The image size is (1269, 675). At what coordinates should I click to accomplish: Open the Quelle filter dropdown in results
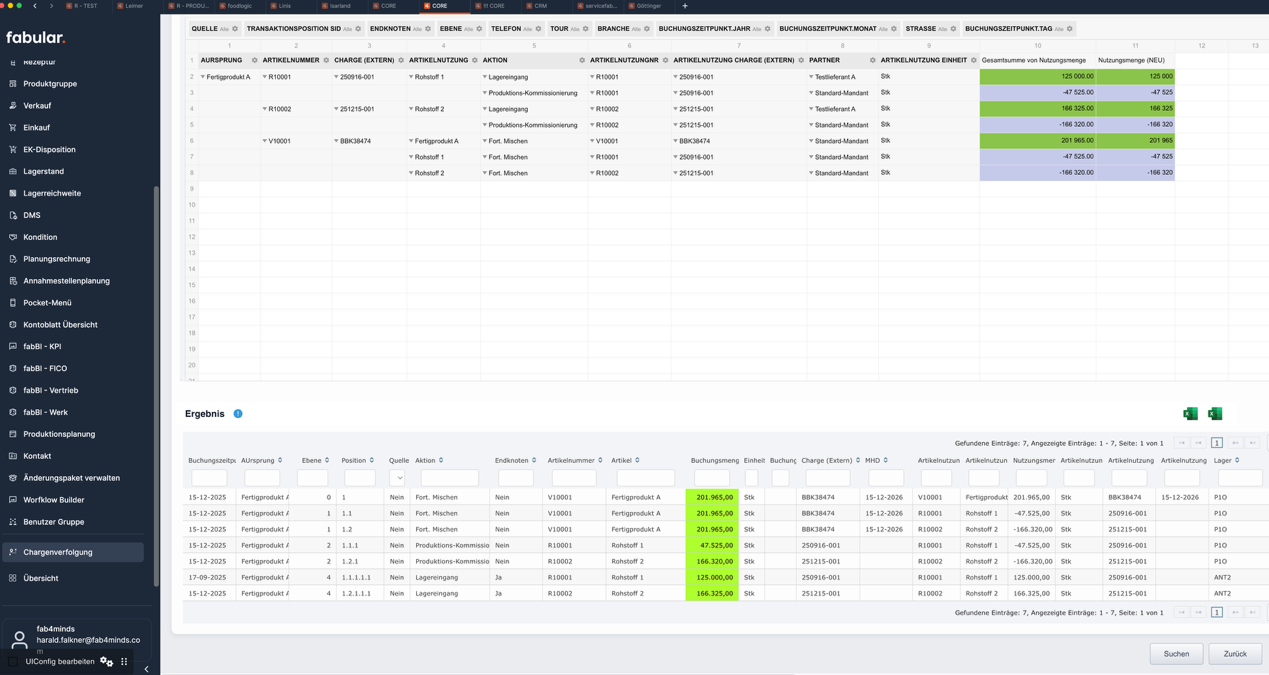pyautogui.click(x=397, y=479)
